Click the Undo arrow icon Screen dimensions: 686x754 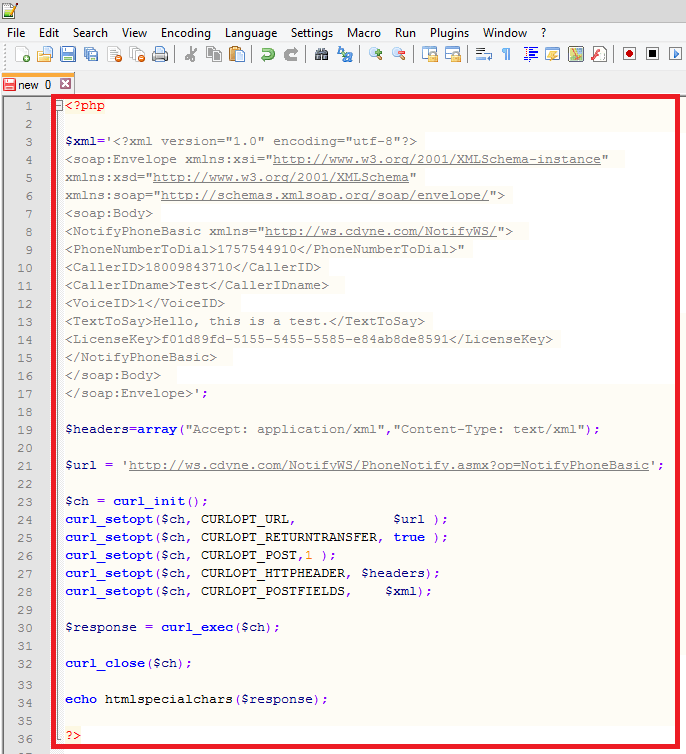point(268,54)
